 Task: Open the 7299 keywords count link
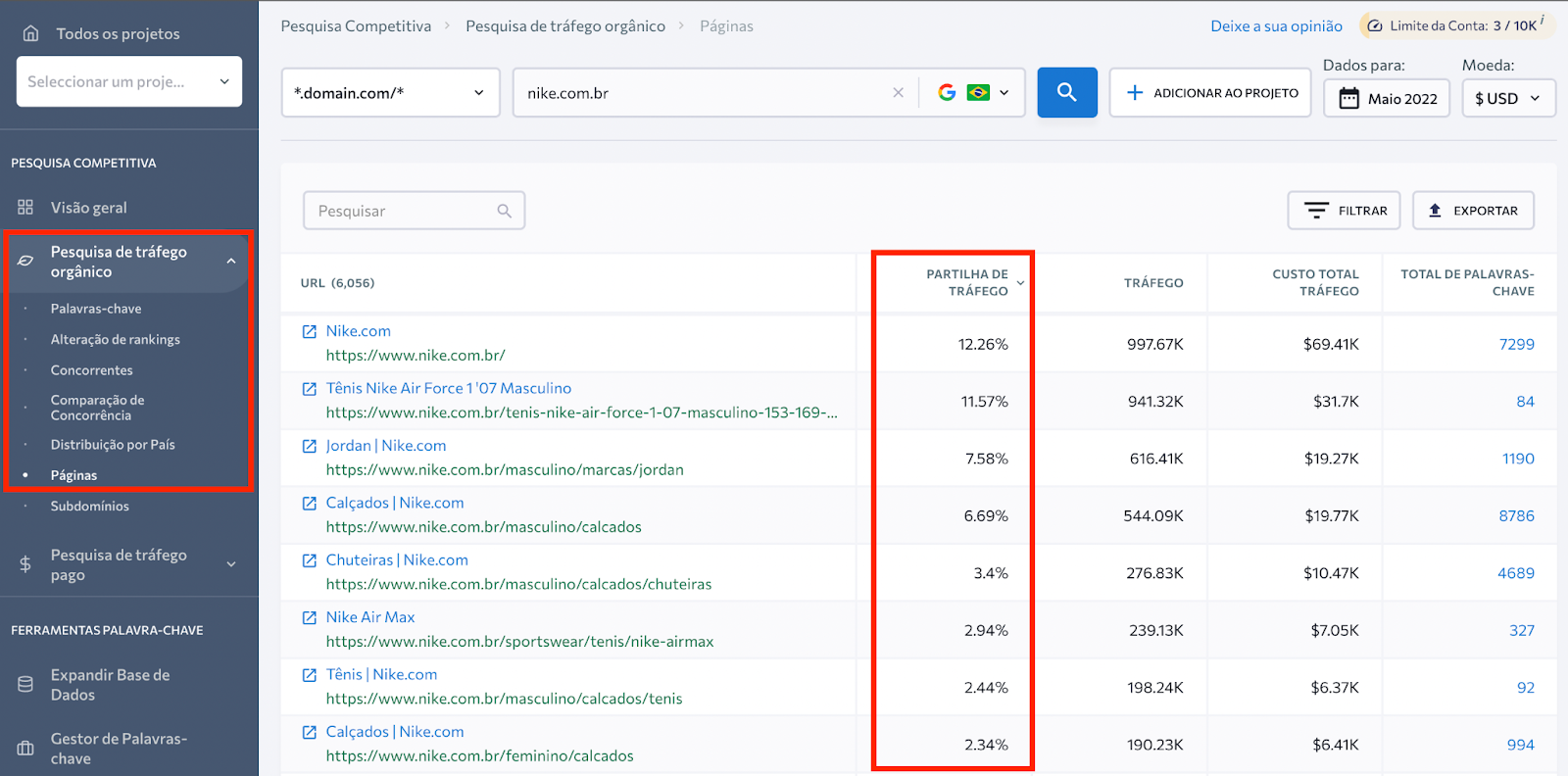pos(1516,345)
